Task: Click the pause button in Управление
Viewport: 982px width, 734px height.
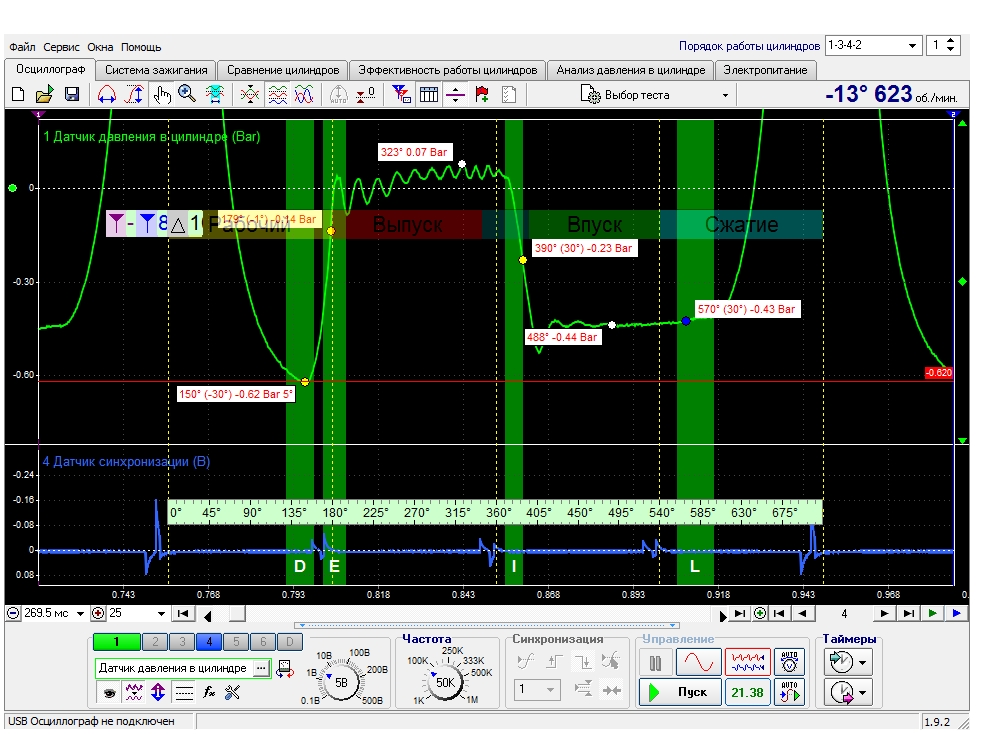Action: coord(655,663)
